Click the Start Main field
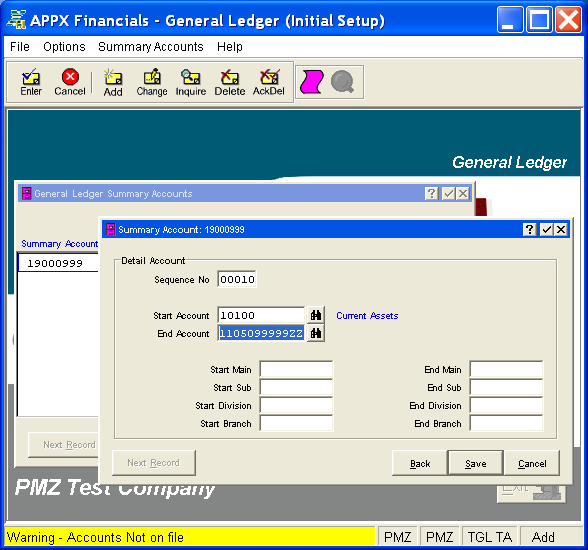 [296, 369]
